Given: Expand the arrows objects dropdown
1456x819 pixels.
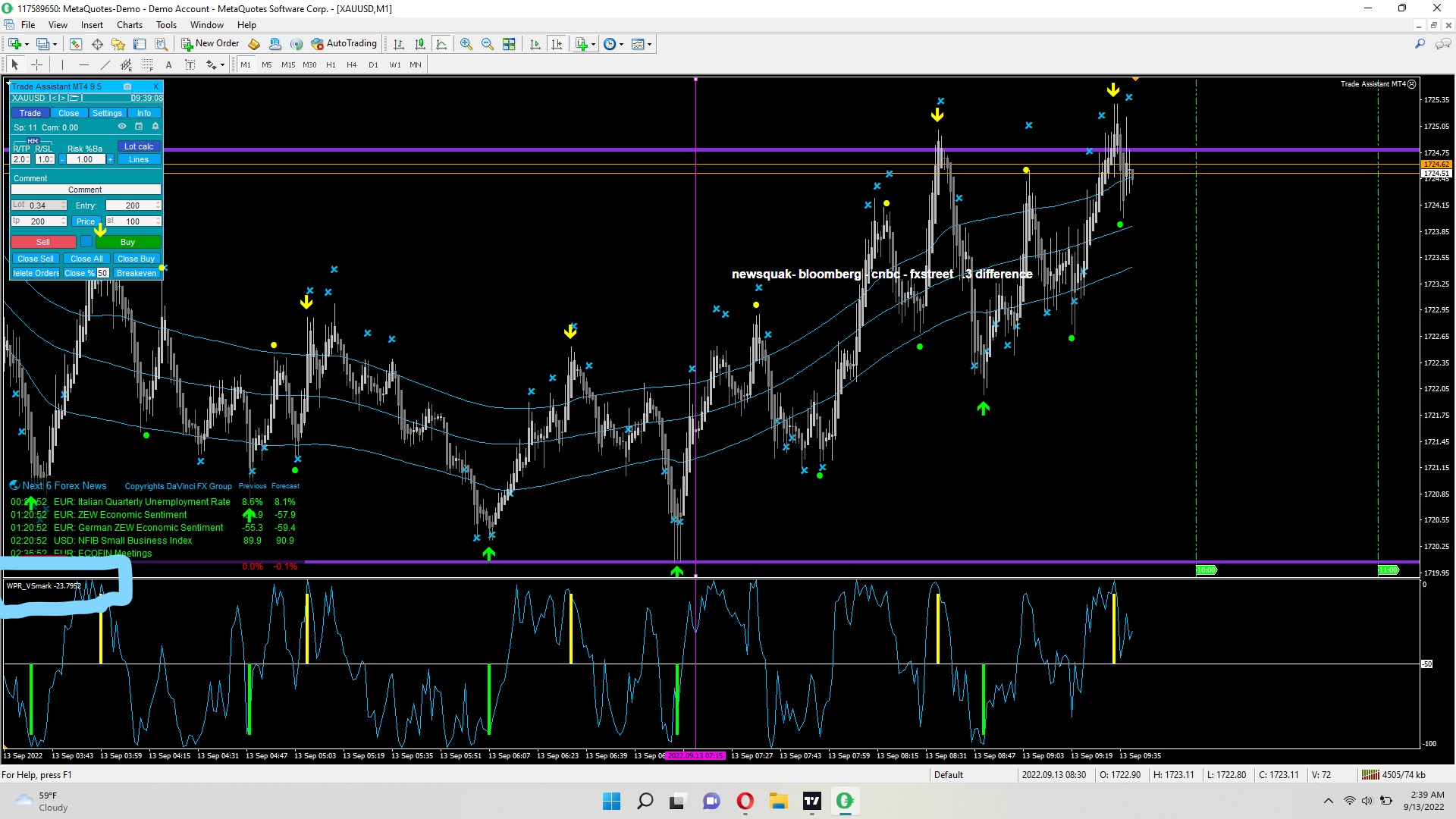Looking at the screenshot, I should 221,65.
